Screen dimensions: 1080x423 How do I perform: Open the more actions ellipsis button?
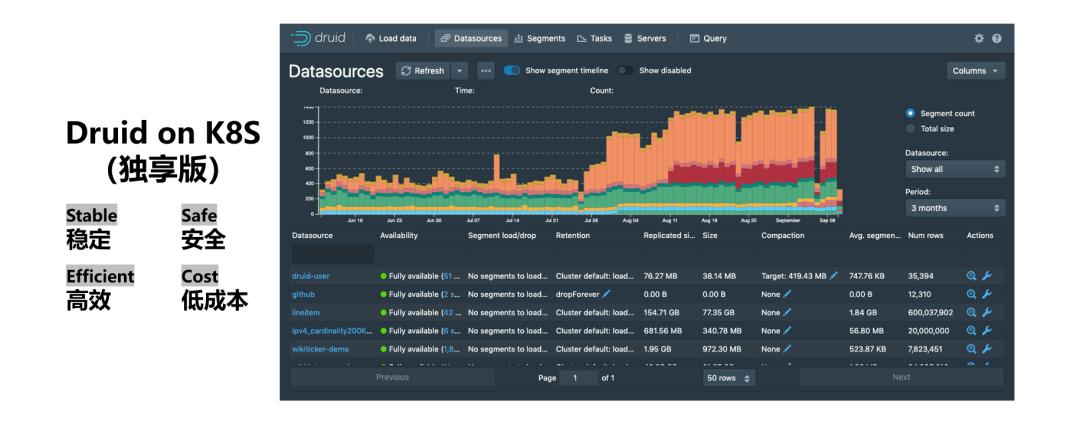[x=486, y=71]
